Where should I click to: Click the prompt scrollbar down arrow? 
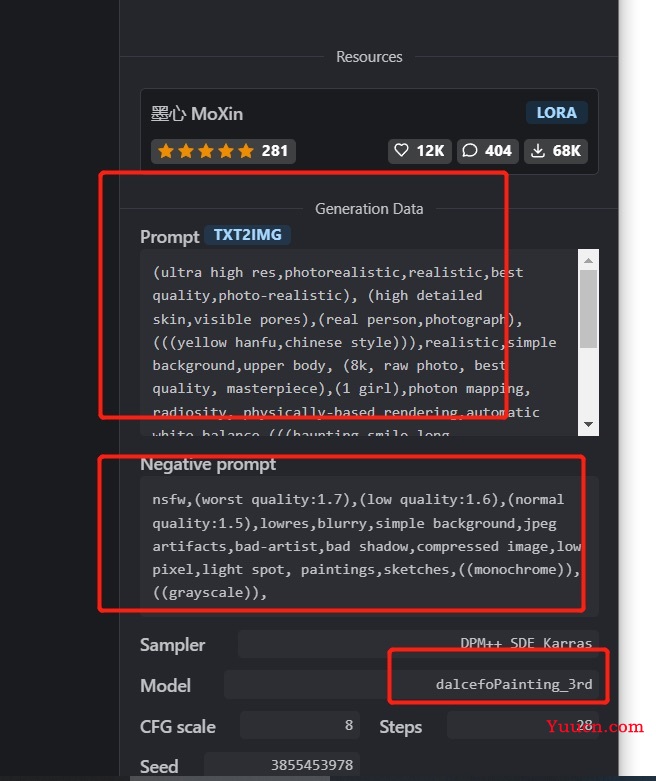[x=588, y=424]
